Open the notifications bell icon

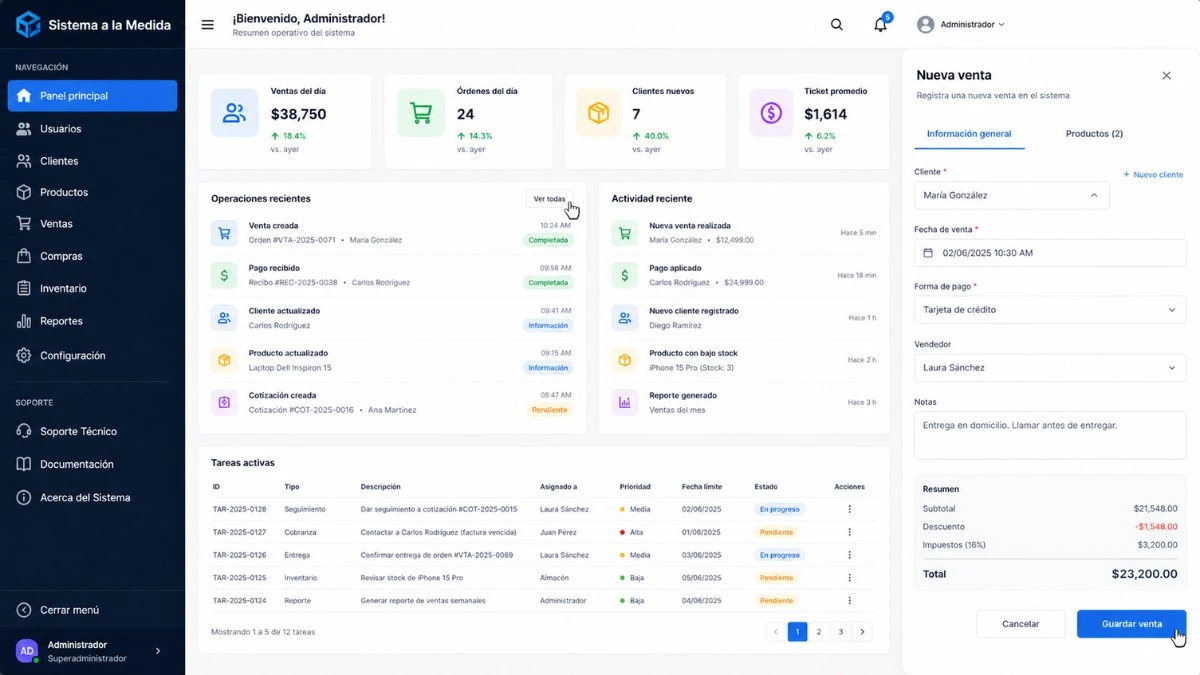880,23
